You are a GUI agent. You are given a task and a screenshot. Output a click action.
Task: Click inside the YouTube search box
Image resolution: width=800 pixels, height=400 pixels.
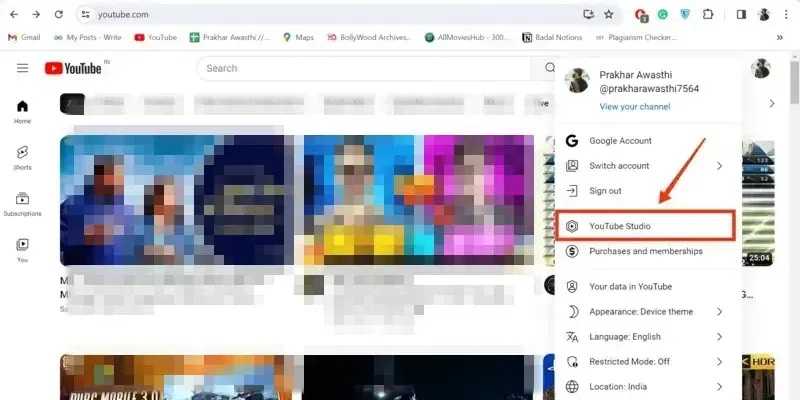click(370, 68)
